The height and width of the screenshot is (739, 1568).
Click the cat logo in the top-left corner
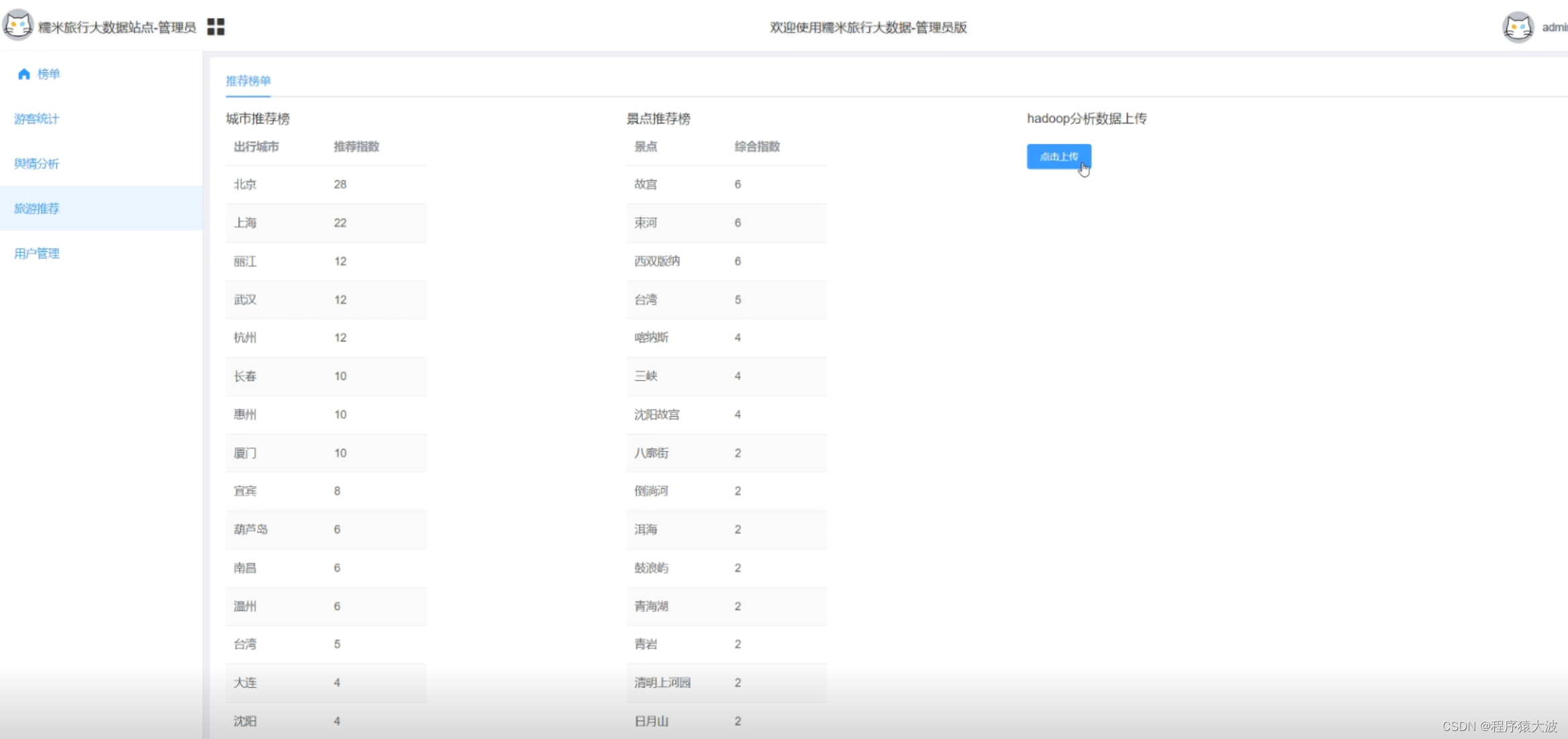click(18, 26)
